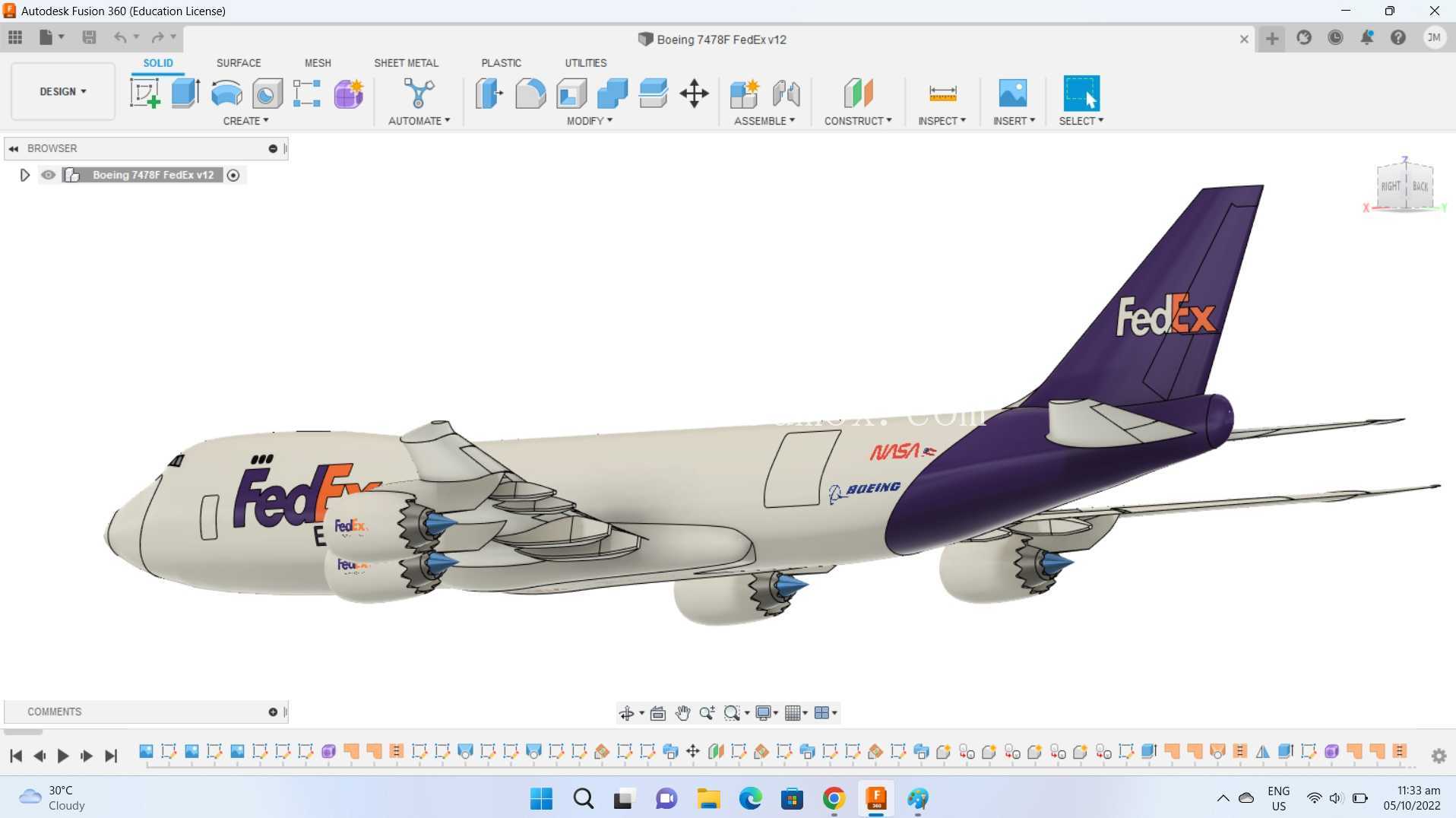
Task: Jump to timeline beginning
Action: (x=15, y=756)
